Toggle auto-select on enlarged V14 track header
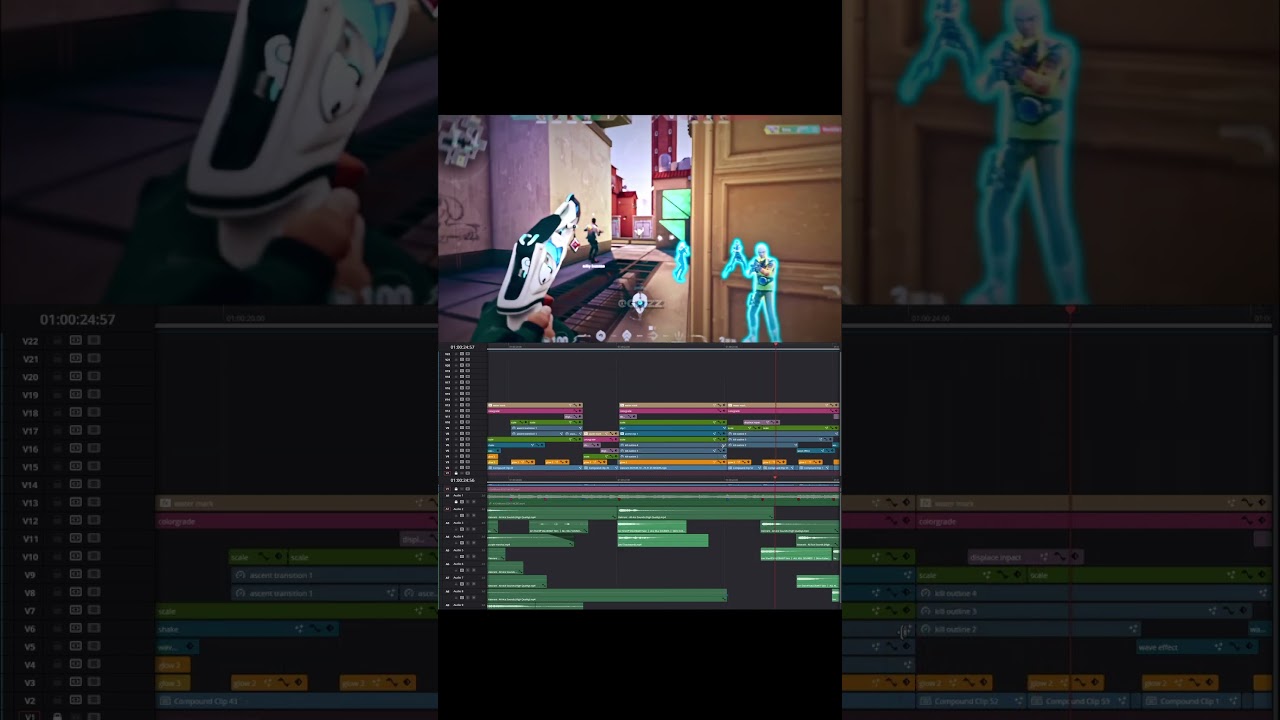 point(76,485)
